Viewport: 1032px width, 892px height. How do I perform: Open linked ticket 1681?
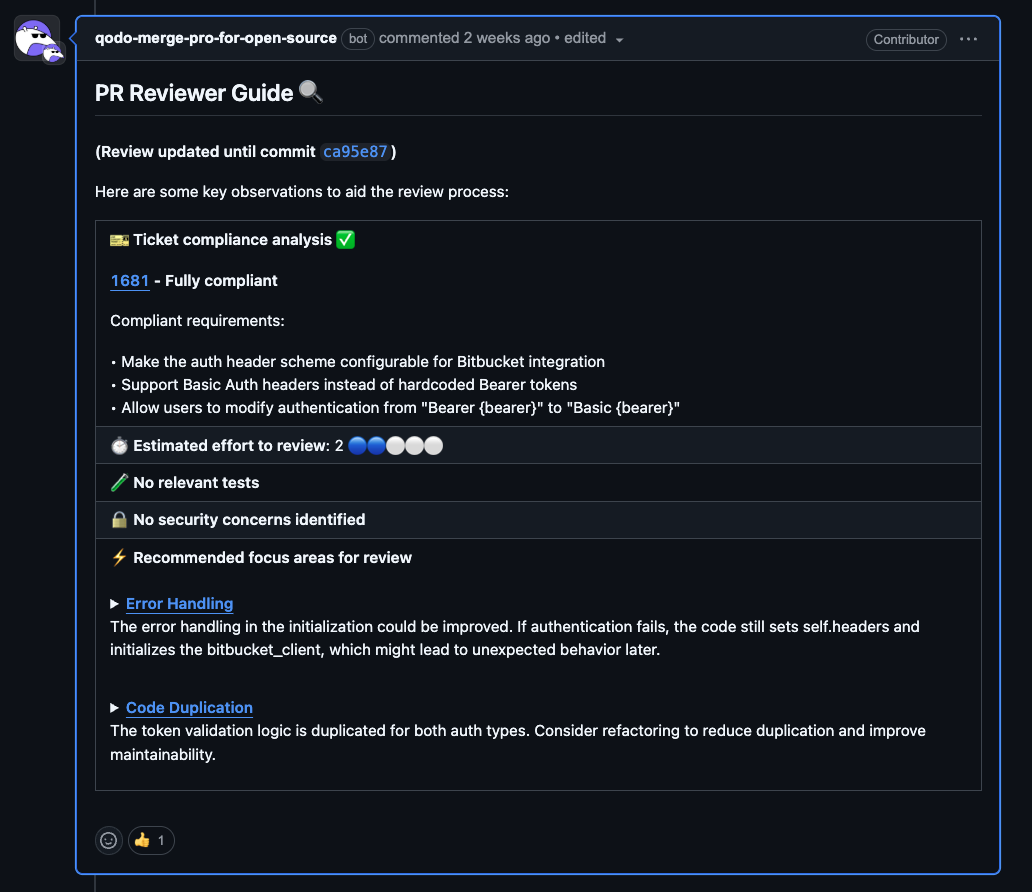(130, 281)
